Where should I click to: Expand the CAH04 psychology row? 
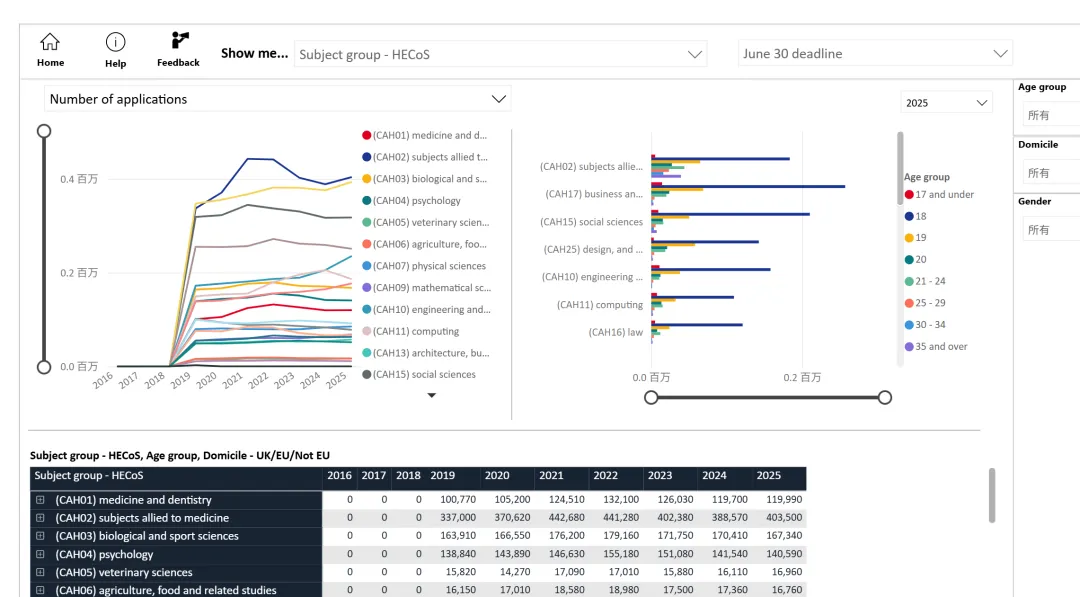coord(40,554)
